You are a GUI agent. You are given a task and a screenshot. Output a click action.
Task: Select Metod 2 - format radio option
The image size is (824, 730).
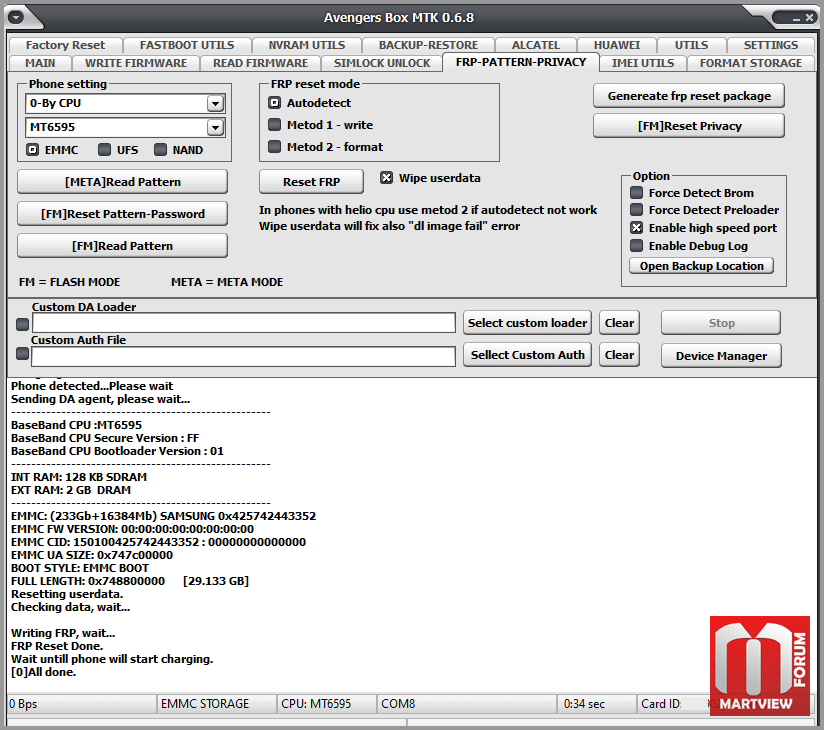click(274, 146)
